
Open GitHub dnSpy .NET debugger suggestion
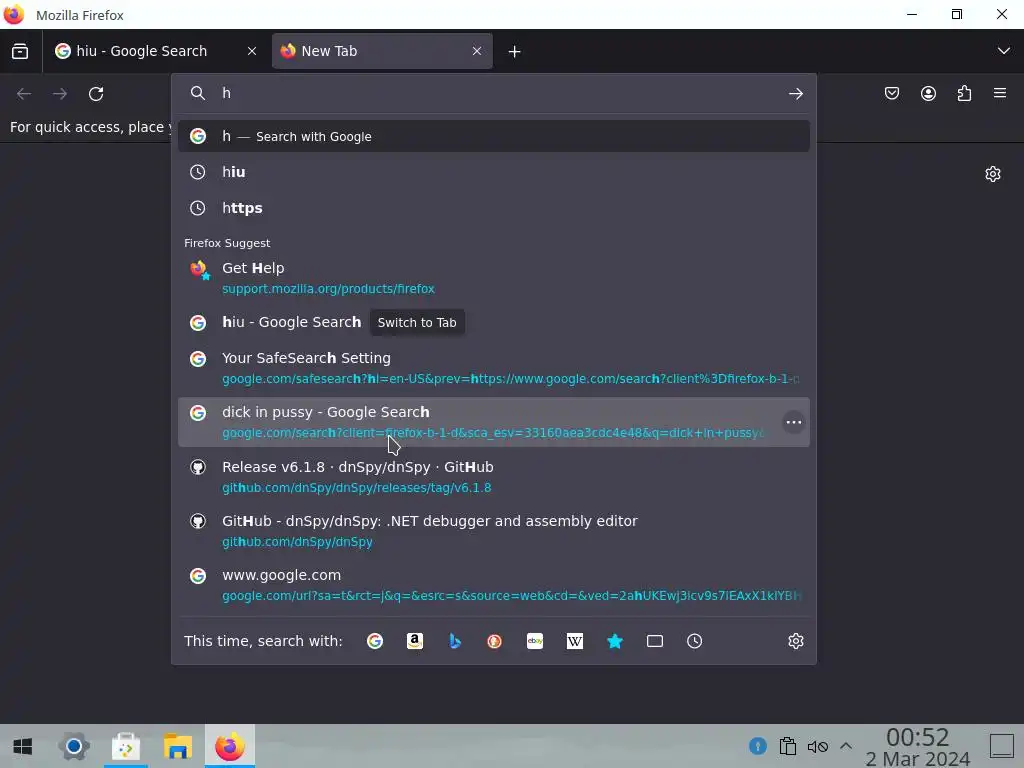[x=494, y=531]
